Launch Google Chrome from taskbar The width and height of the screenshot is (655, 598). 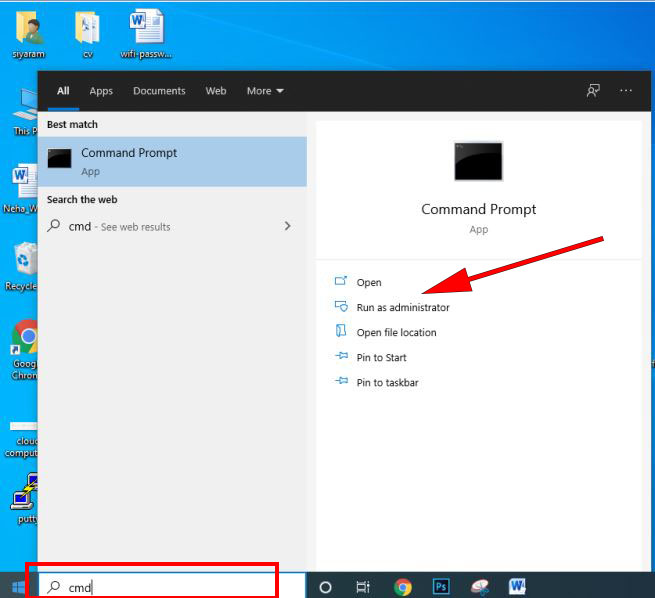tap(402, 587)
